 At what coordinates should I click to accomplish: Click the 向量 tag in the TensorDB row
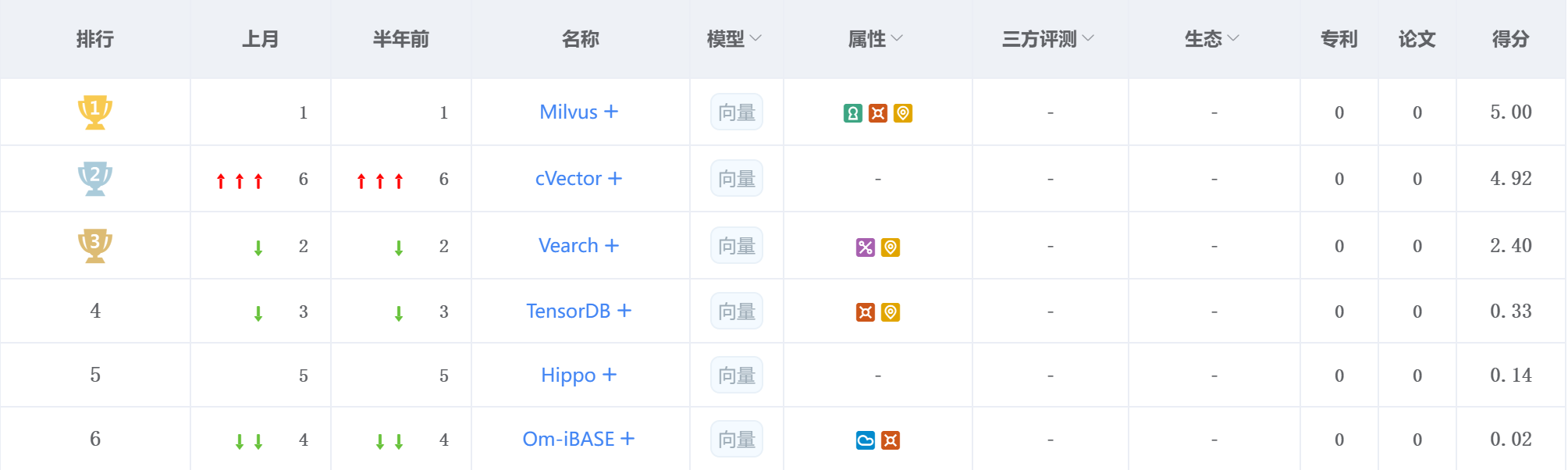pyautogui.click(x=736, y=311)
